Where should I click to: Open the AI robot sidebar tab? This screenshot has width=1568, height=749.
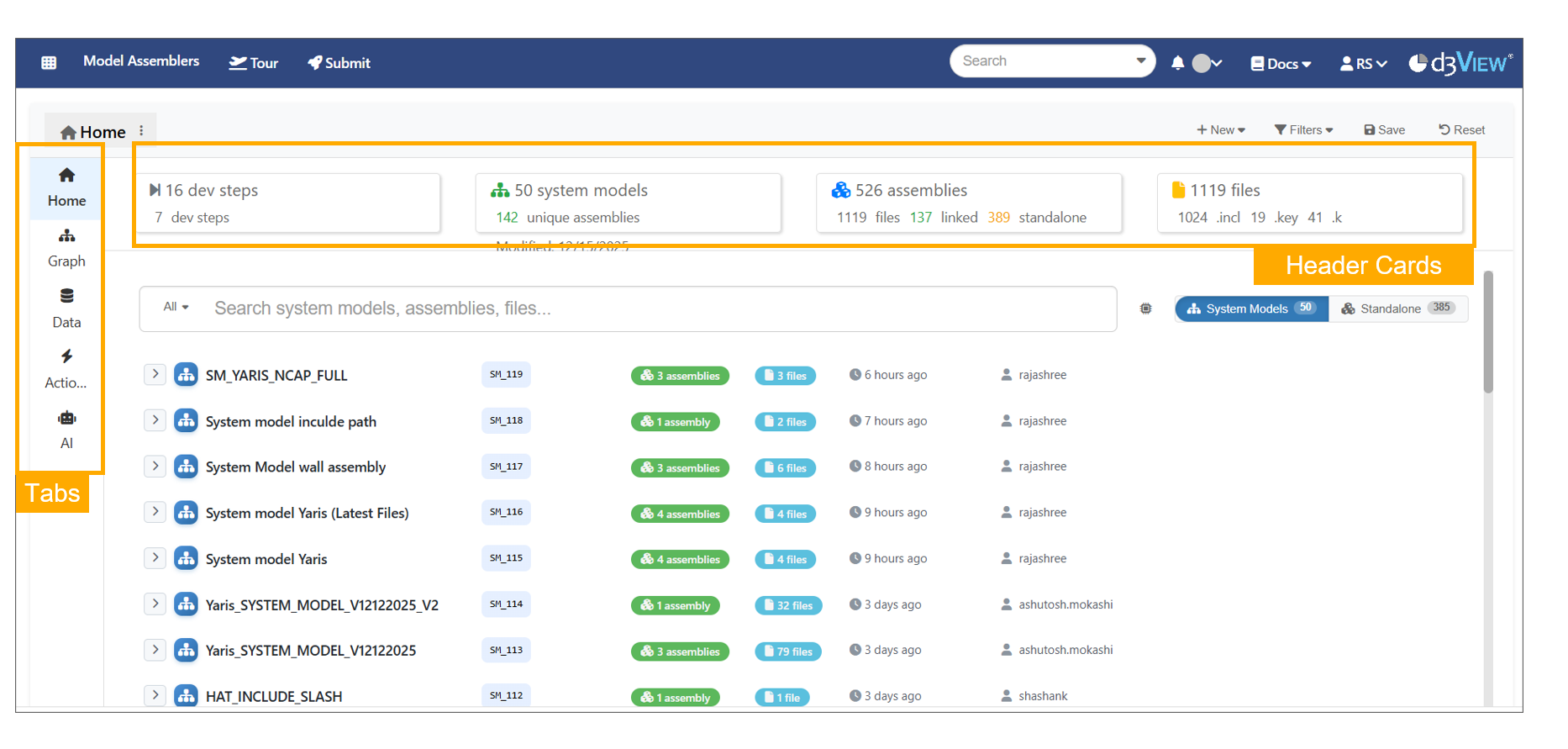[66, 430]
